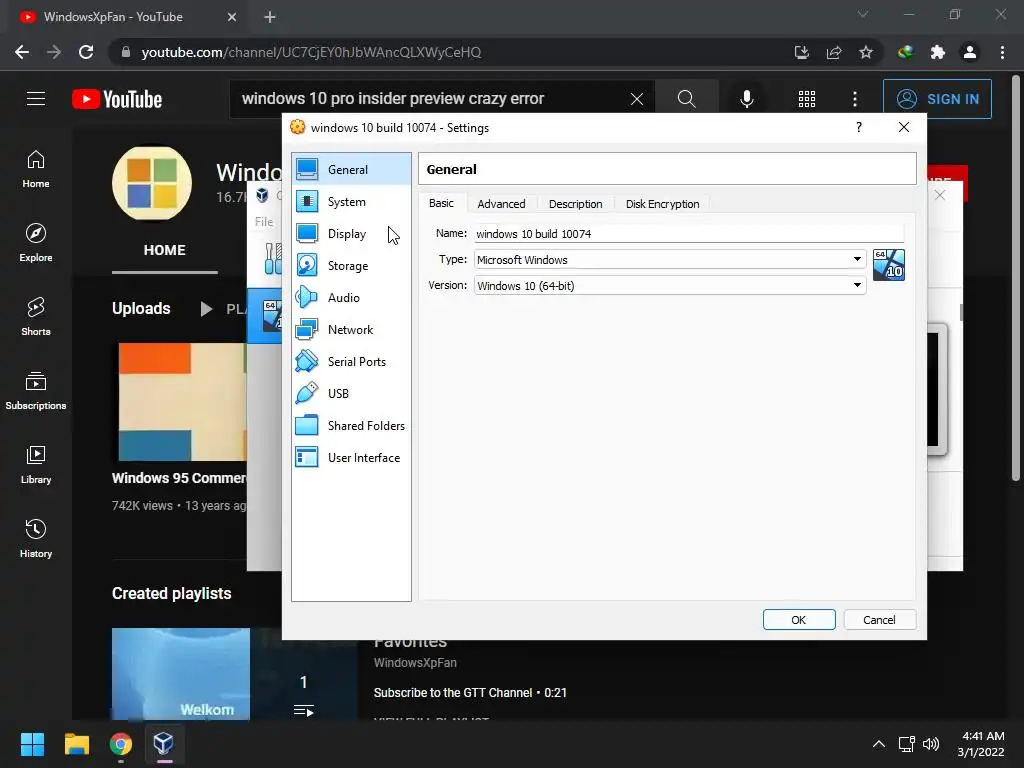Show hidden system tray icons

(x=879, y=744)
